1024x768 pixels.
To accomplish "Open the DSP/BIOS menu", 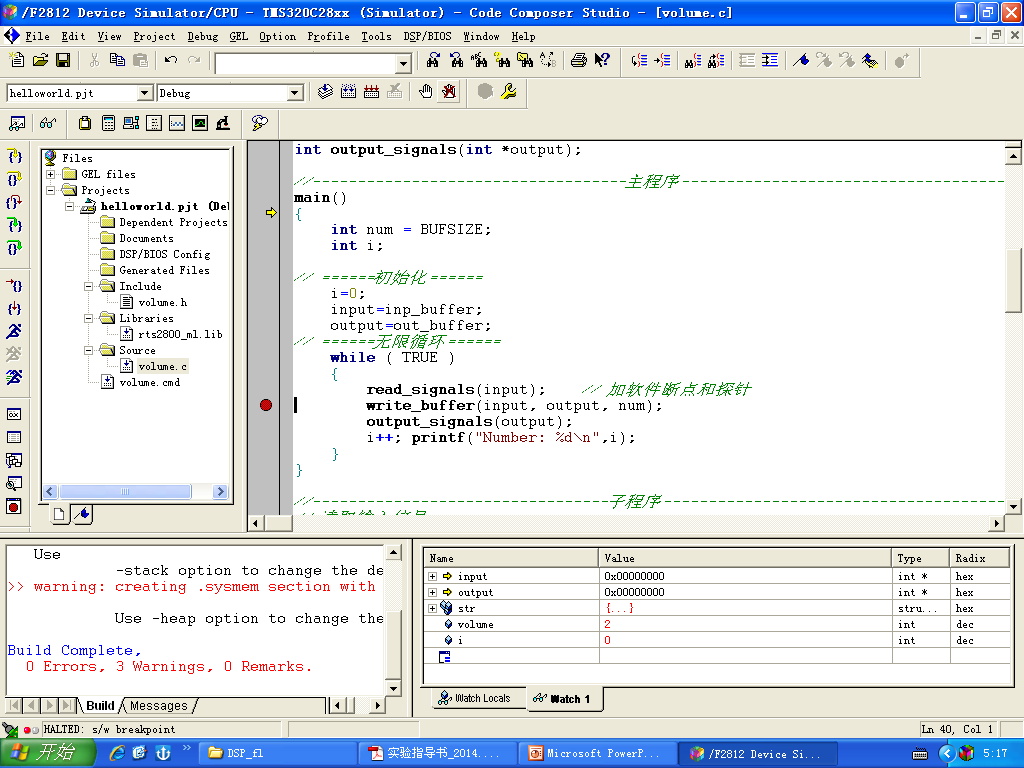I will click(x=427, y=37).
